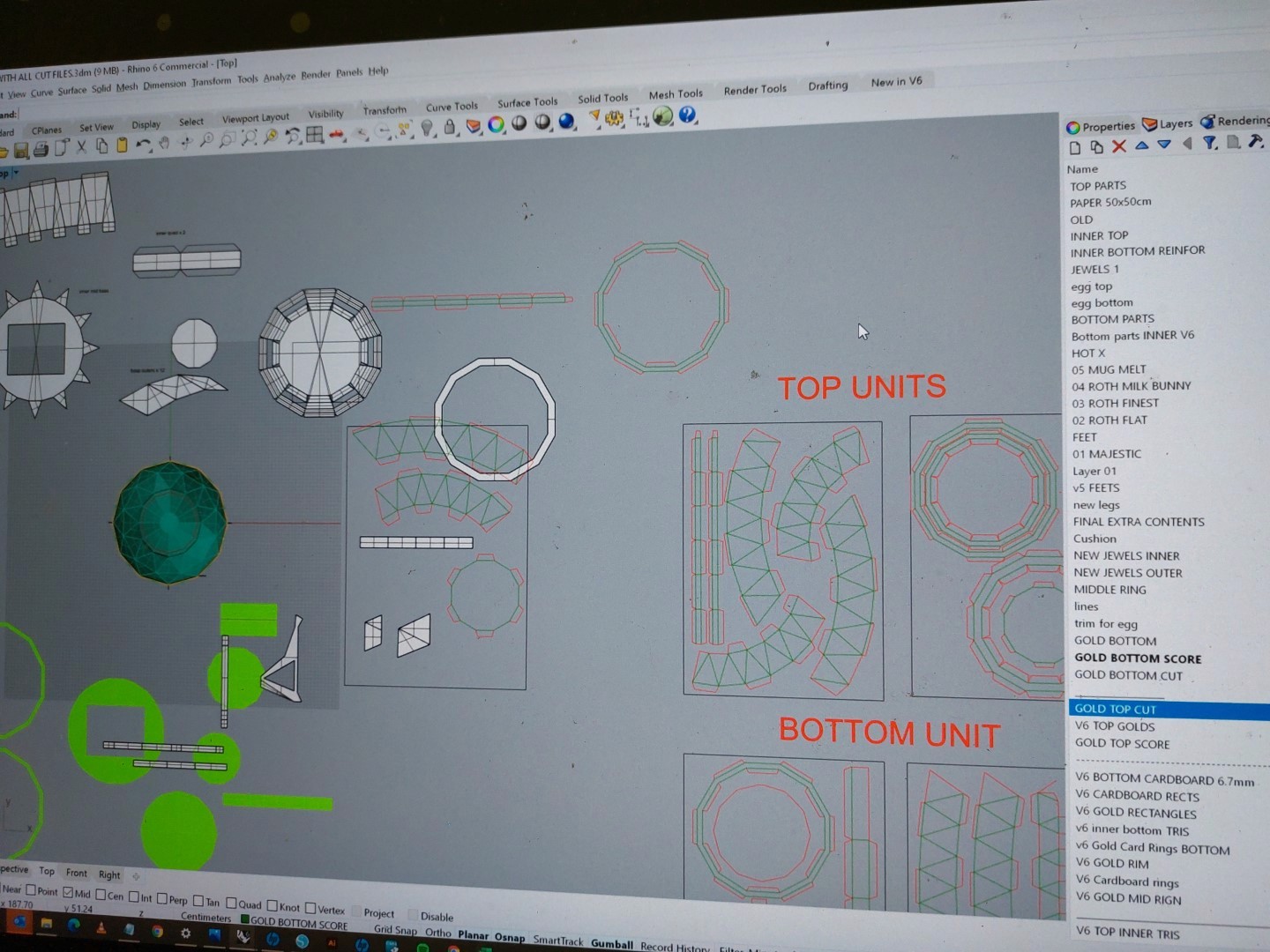The width and height of the screenshot is (1270, 952).
Task: Click the blue render sphere icon
Action: (566, 122)
